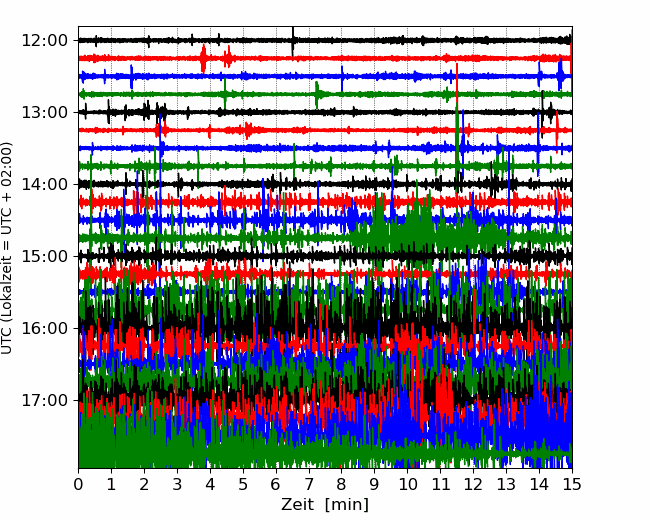Viewport: 650px width, 520px height.
Task: Click the x-axis tick label 9
Action: click(x=375, y=484)
